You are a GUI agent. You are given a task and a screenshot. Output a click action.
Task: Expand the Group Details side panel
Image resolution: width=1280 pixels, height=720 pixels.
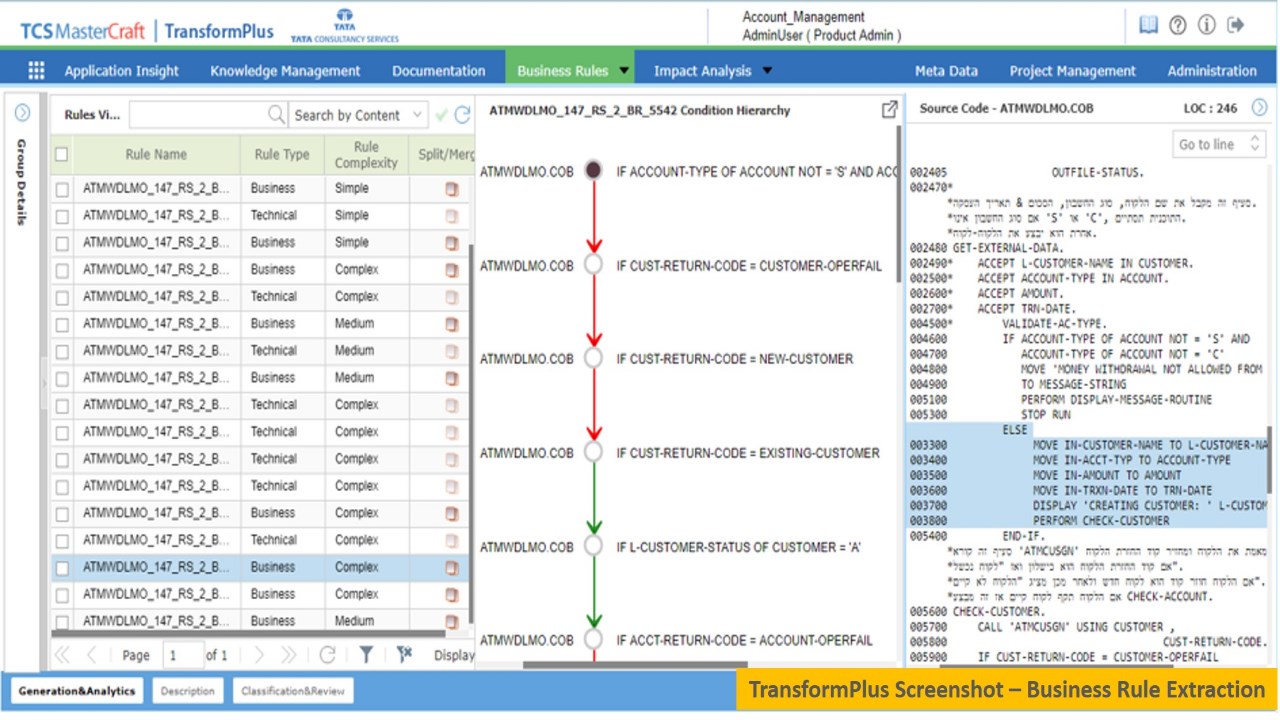pos(22,113)
